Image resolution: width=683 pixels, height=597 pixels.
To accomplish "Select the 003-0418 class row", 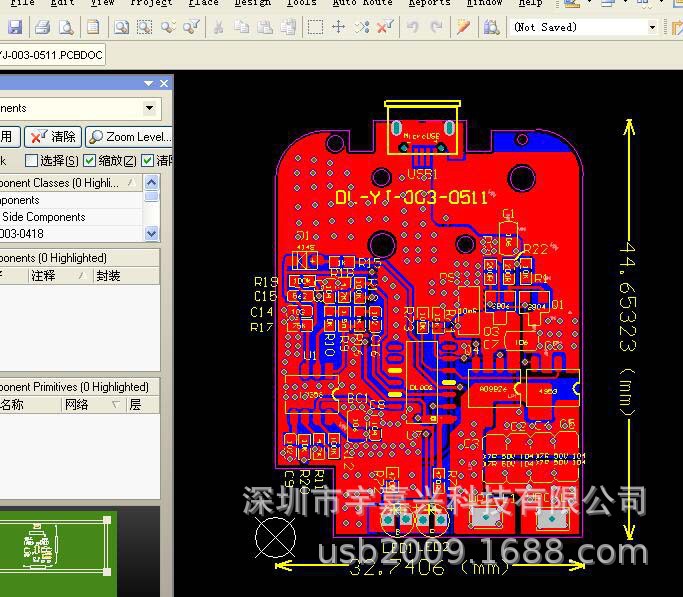I will 71,234.
